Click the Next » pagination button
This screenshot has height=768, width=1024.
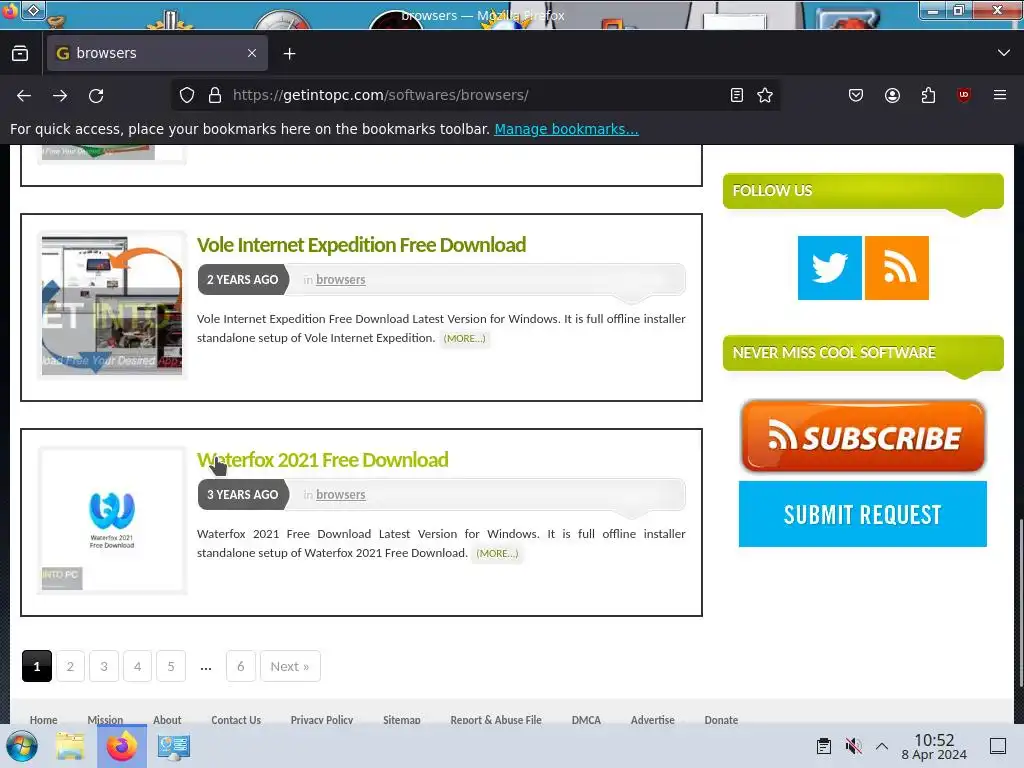290,666
